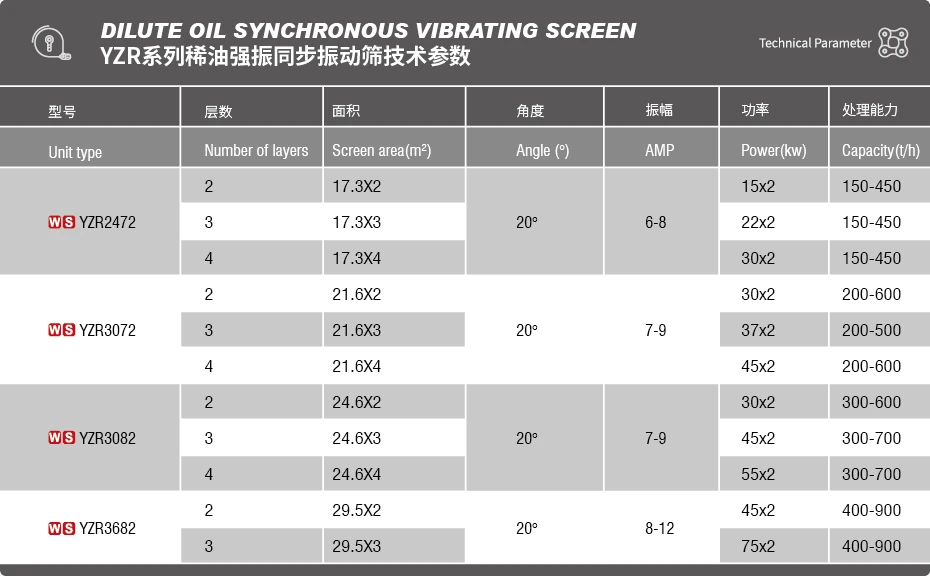
Task: Click the WS logo beside YZR3072
Action: click(x=61, y=330)
